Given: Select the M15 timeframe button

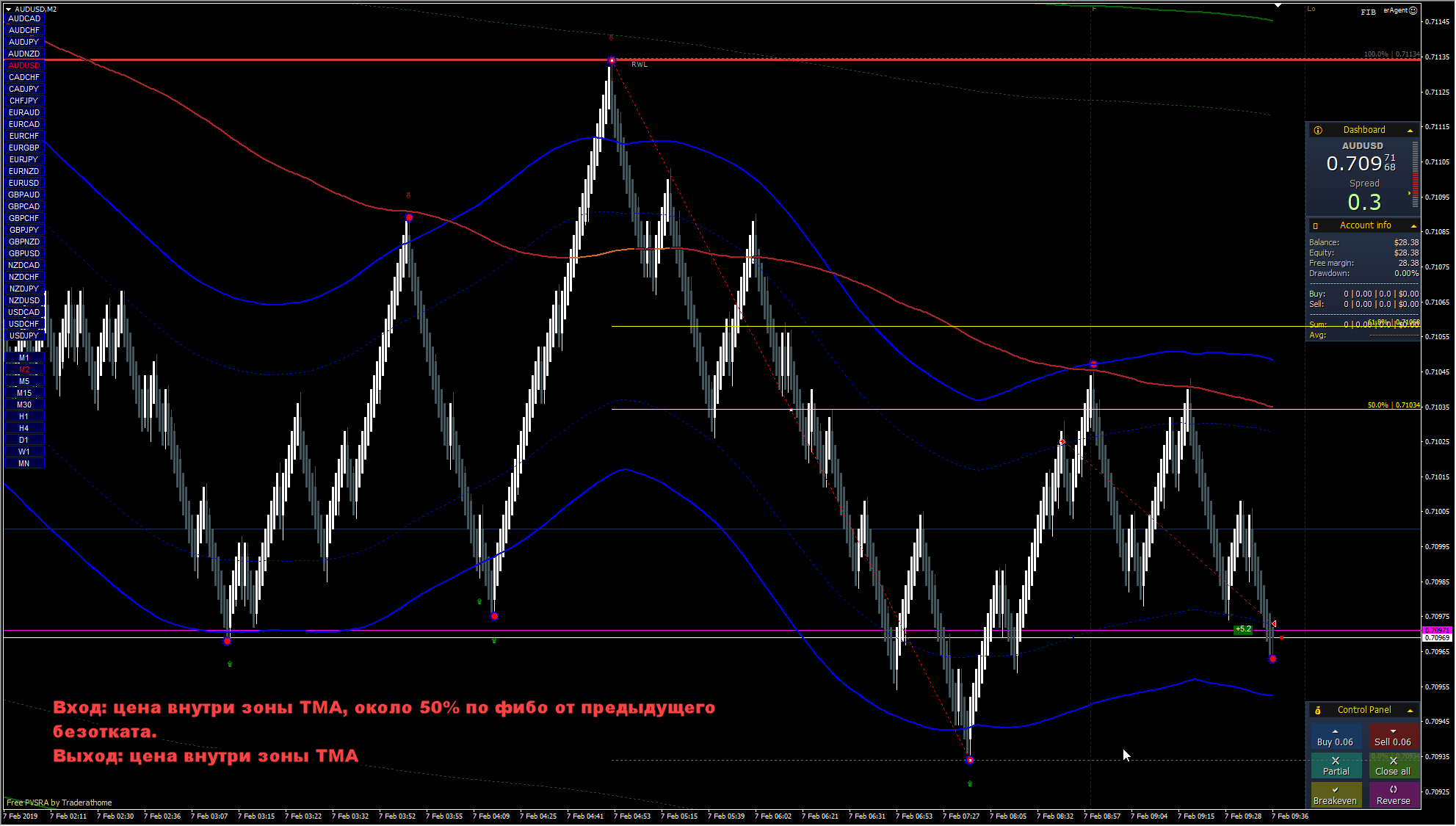Looking at the screenshot, I should [x=24, y=394].
